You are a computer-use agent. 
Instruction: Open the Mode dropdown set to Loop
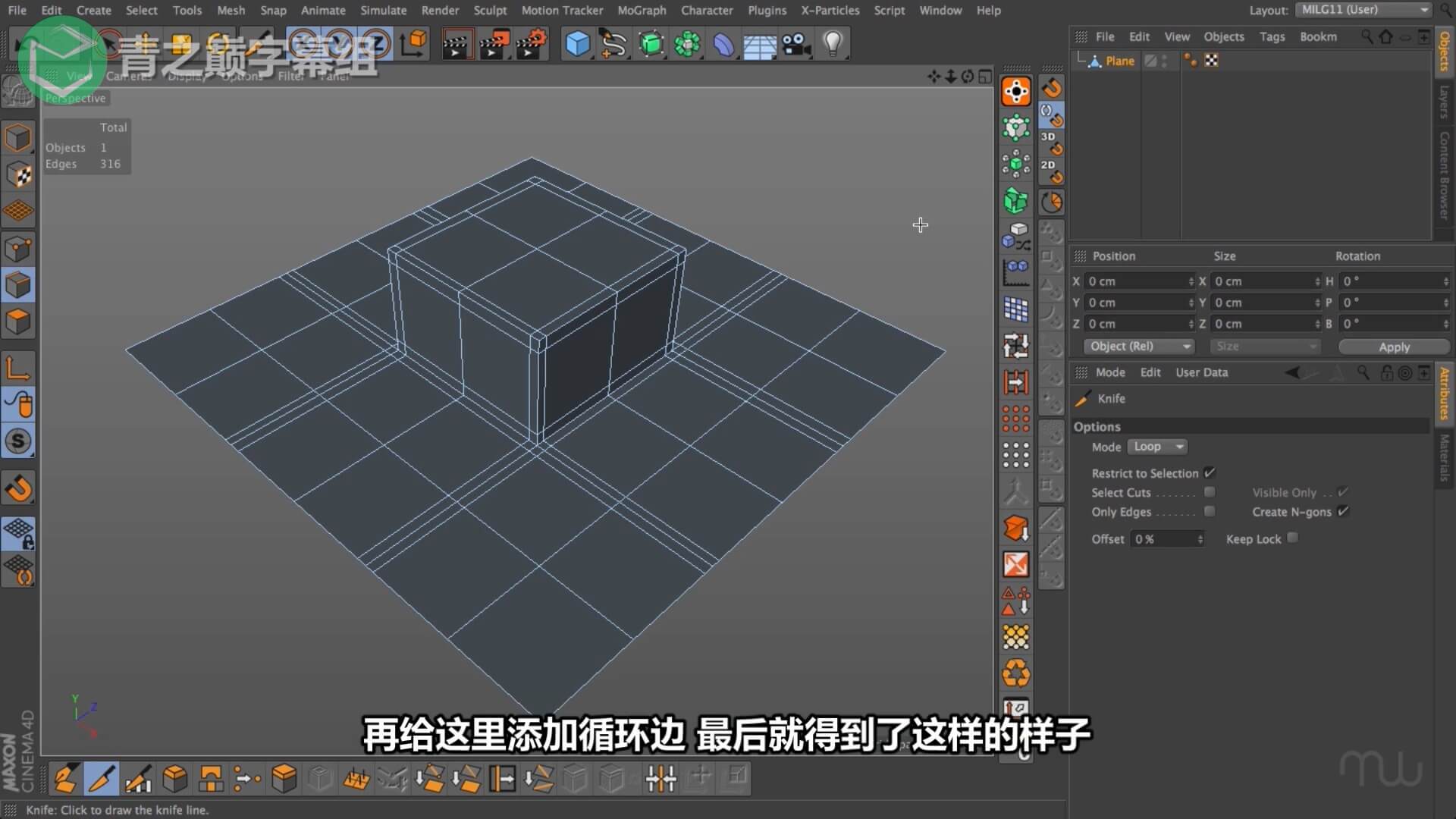pyautogui.click(x=1157, y=447)
